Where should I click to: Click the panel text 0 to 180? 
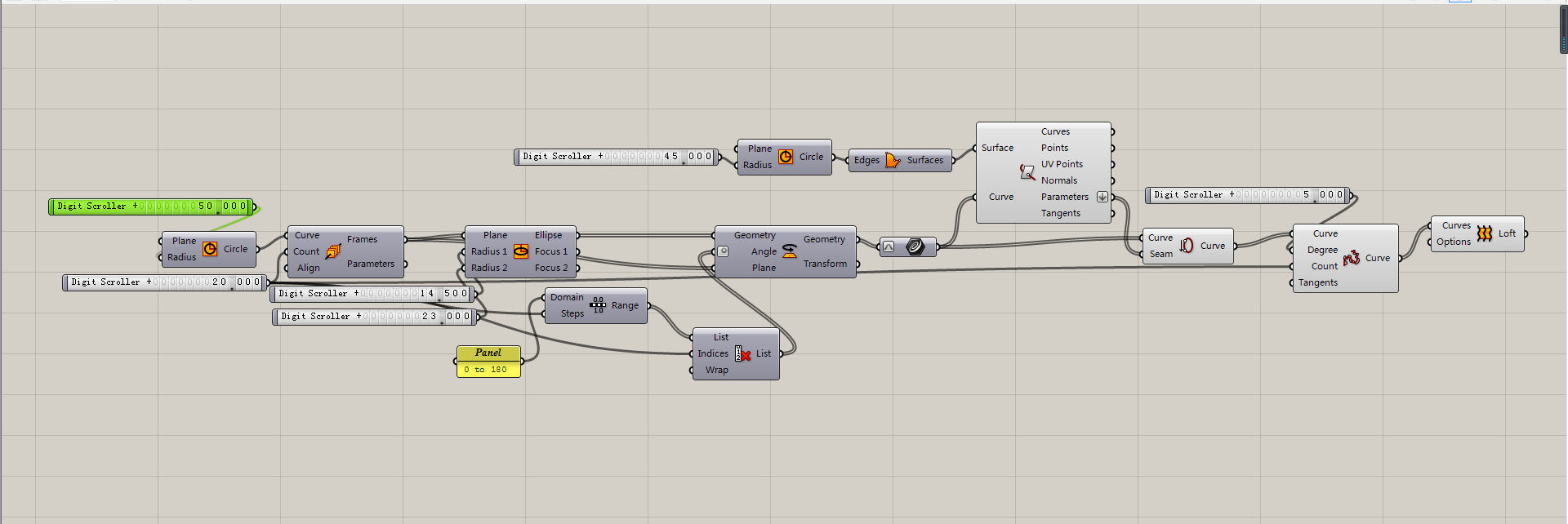click(x=485, y=370)
